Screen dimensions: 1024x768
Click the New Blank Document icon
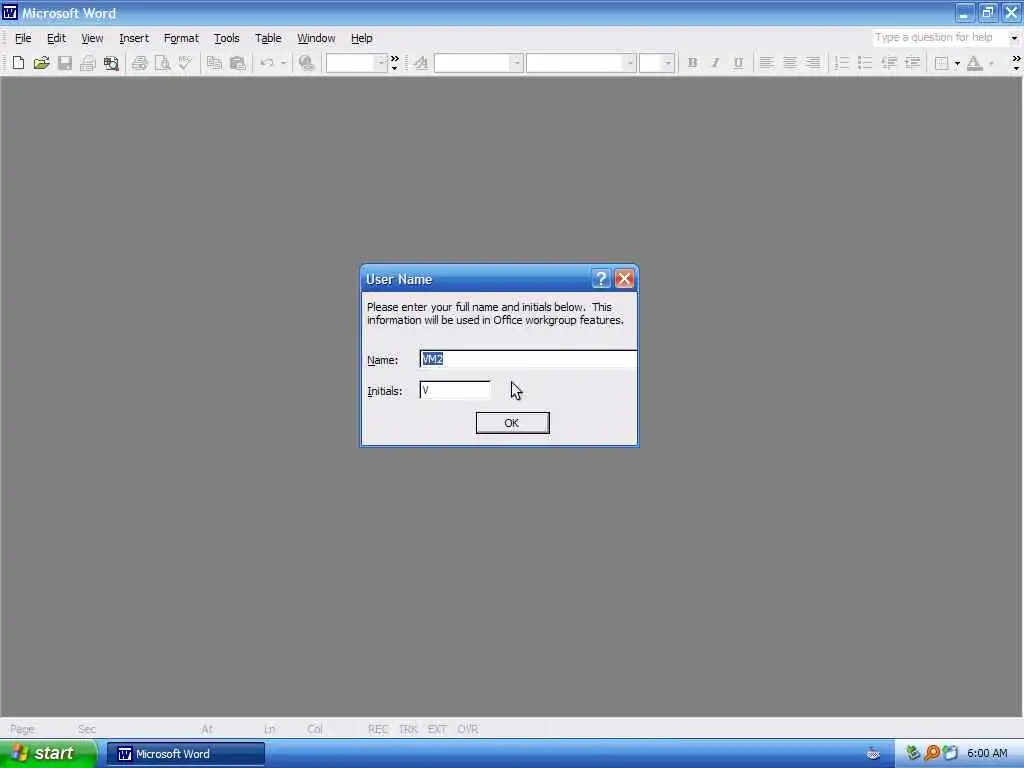[18, 63]
